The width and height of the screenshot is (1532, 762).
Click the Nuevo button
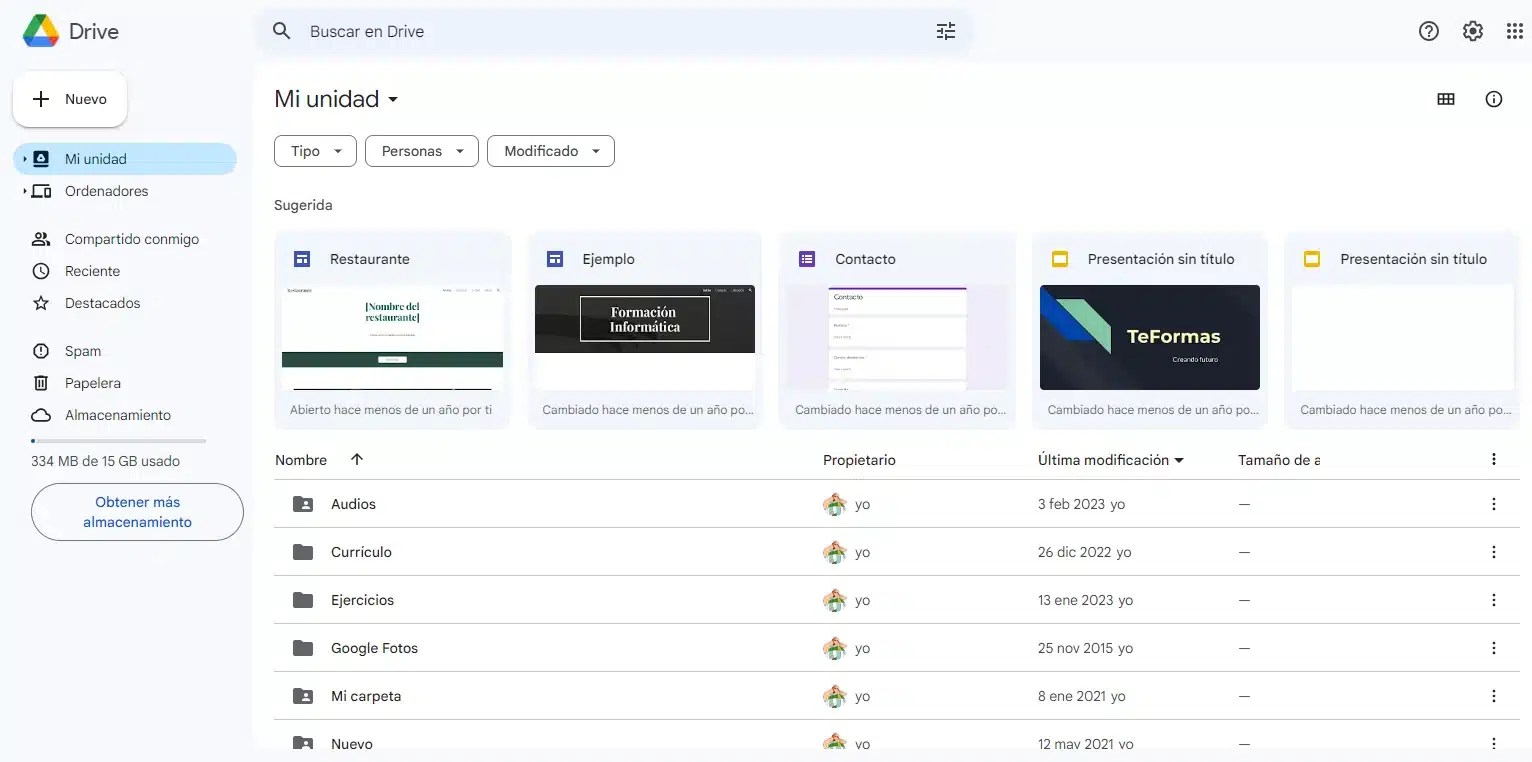point(70,99)
